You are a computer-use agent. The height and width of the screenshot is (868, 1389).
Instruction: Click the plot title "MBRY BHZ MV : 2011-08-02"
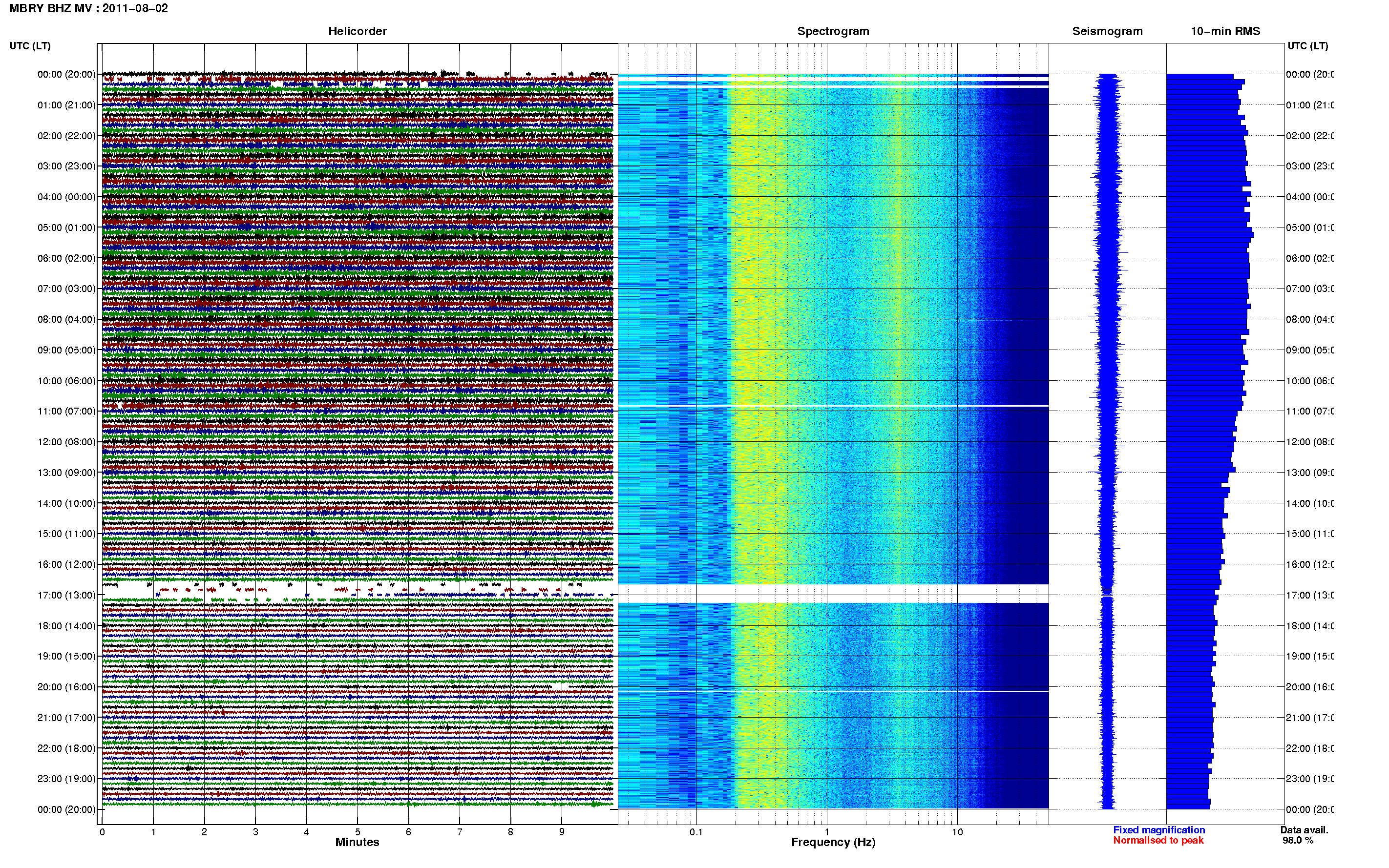click(88, 9)
